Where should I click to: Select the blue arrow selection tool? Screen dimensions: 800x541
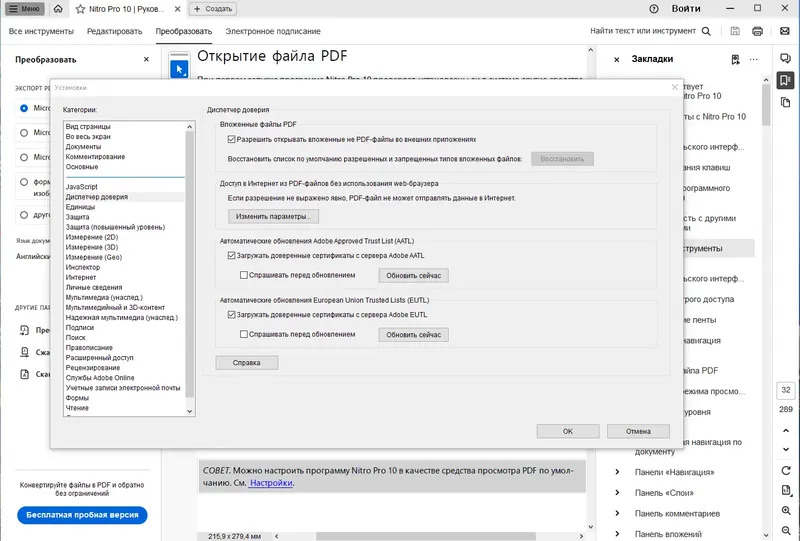tap(179, 69)
